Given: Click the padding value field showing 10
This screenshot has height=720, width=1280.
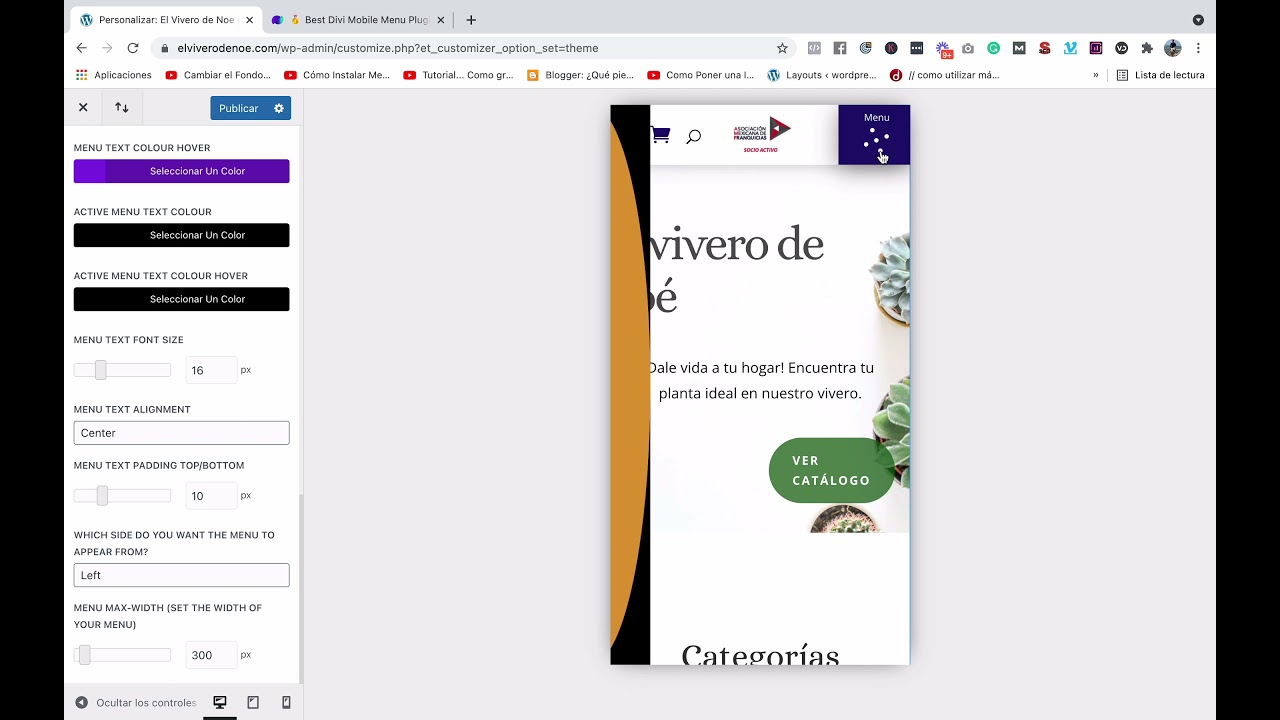Looking at the screenshot, I should [211, 496].
